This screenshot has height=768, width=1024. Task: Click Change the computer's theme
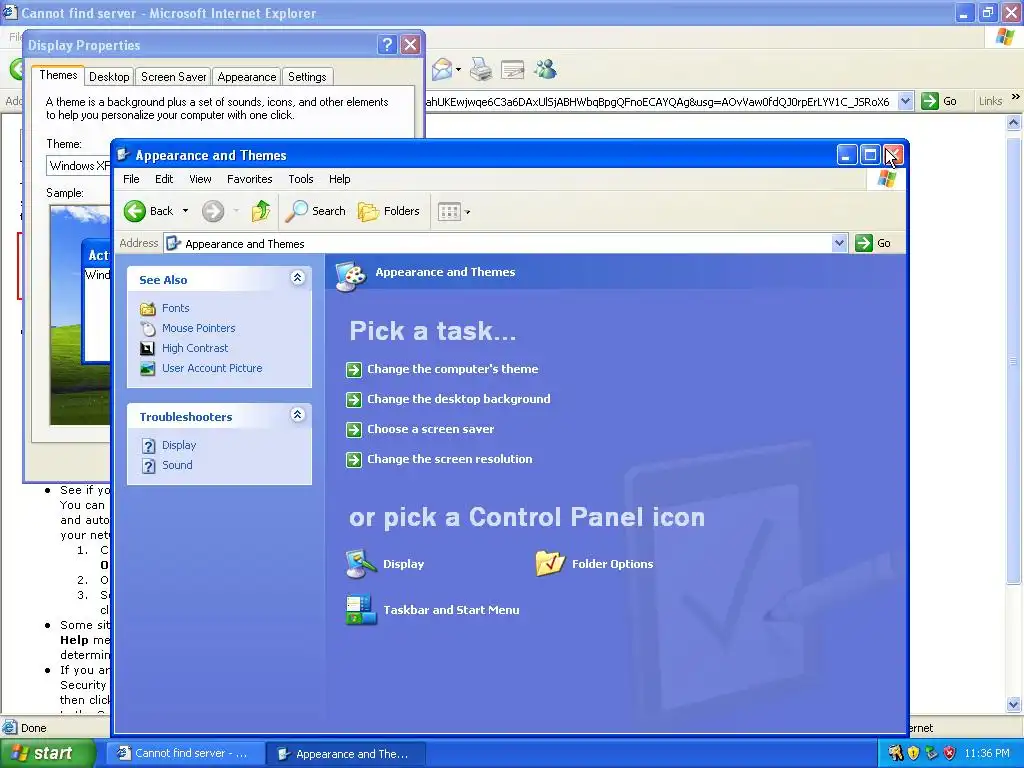click(x=453, y=369)
